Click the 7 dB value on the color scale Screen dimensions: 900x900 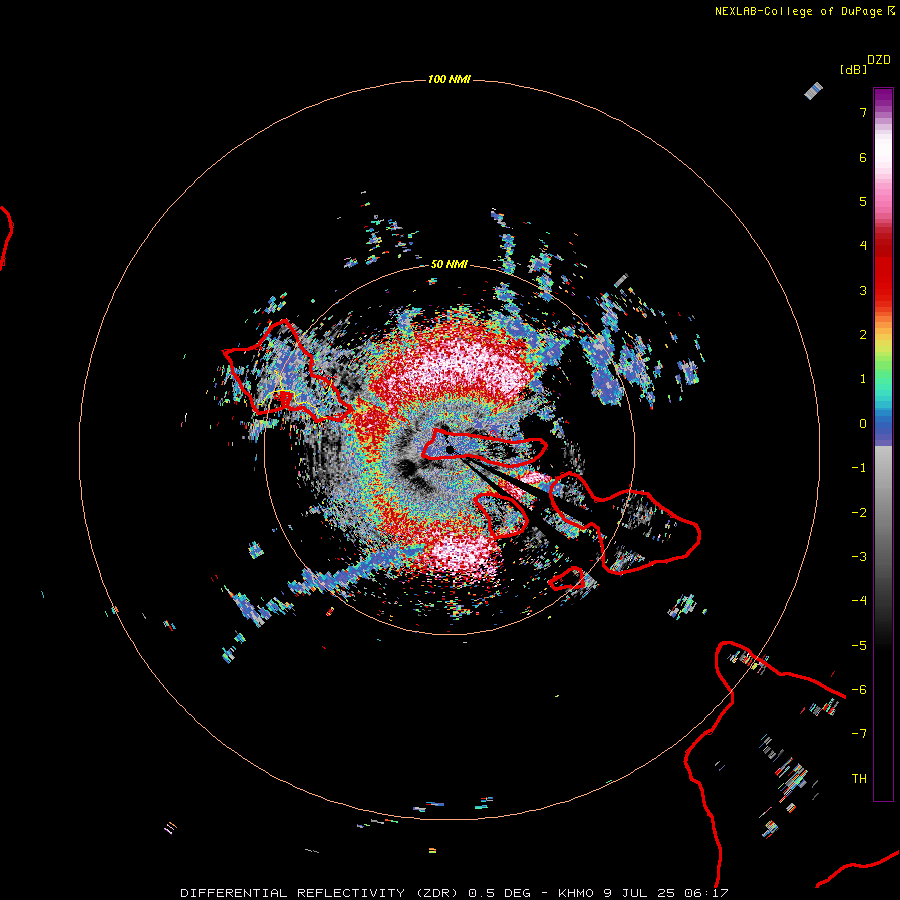pyautogui.click(x=863, y=112)
